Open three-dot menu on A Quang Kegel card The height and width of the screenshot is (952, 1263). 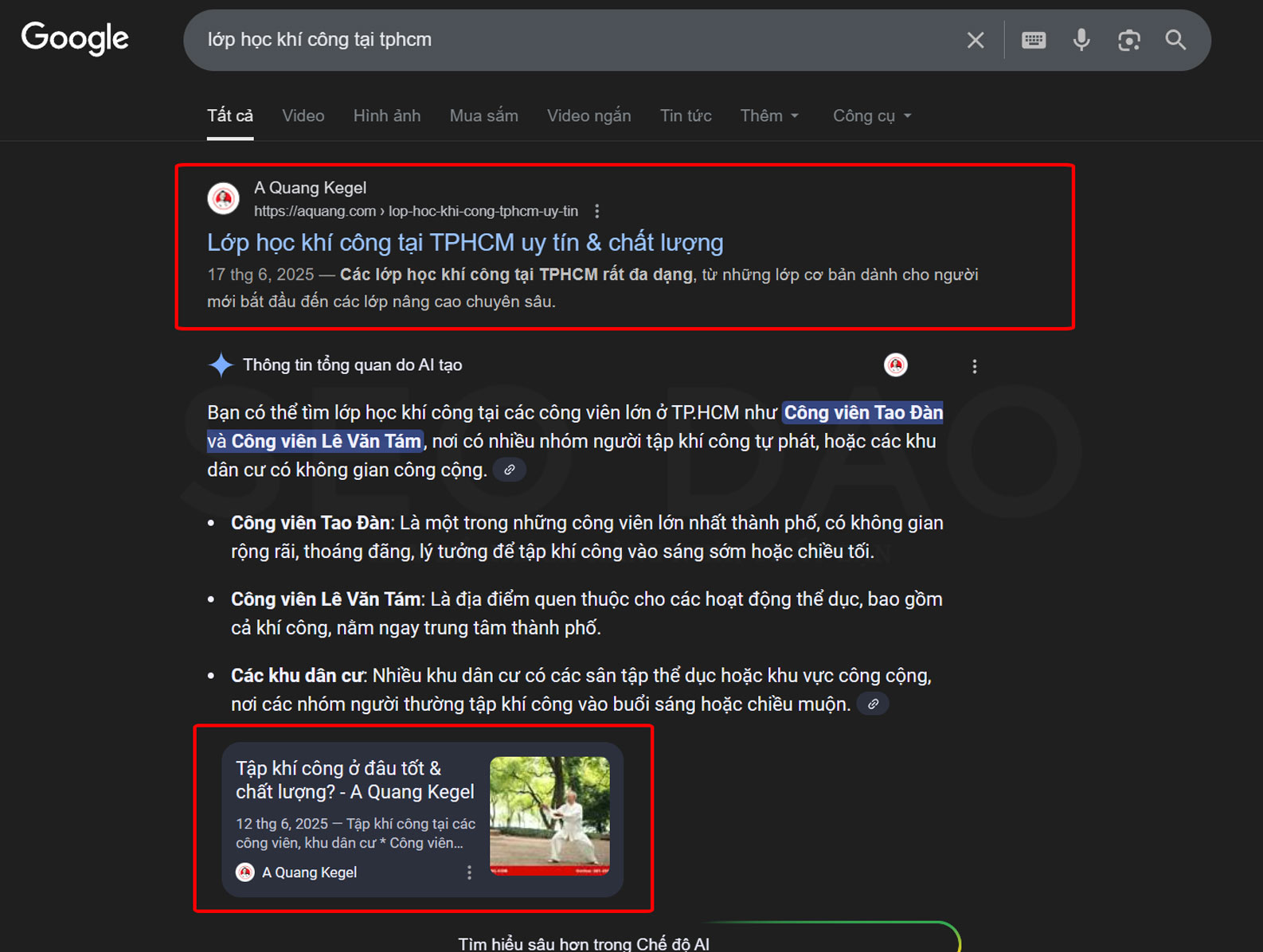469,872
